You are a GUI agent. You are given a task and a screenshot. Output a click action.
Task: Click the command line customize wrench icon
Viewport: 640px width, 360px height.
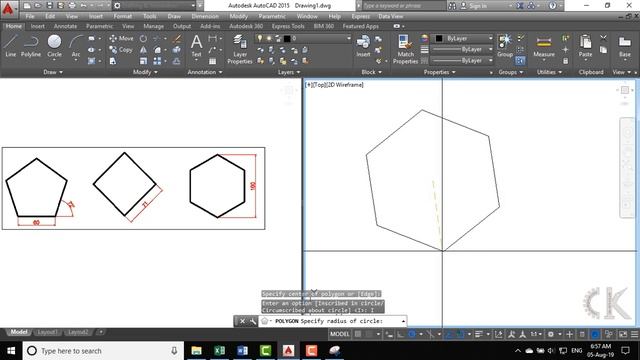click(x=253, y=321)
